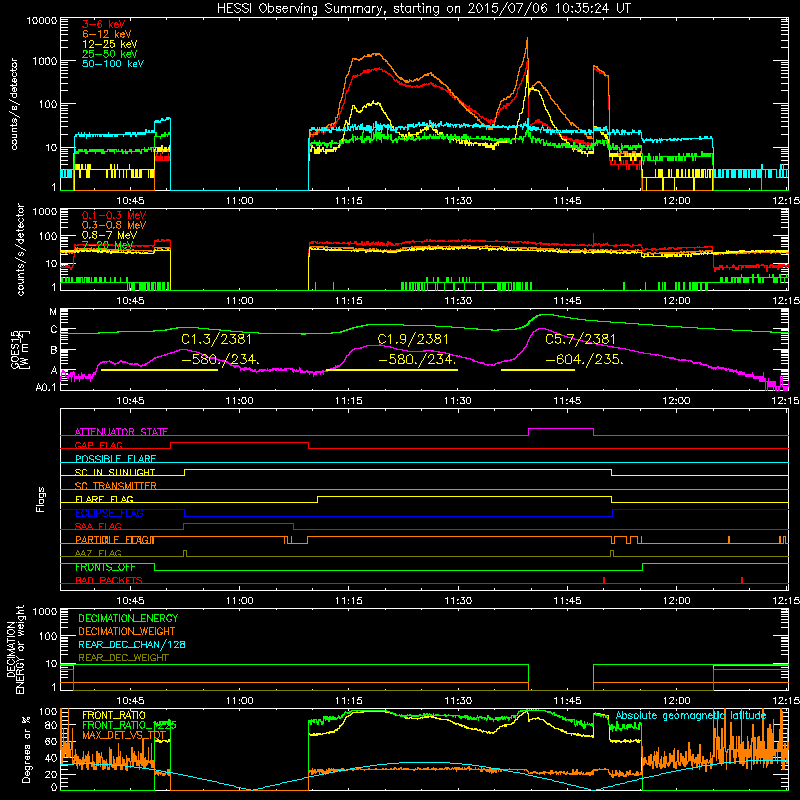Click the 11:45 tick below the Flags panel
800x800 pixels.
[567, 601]
